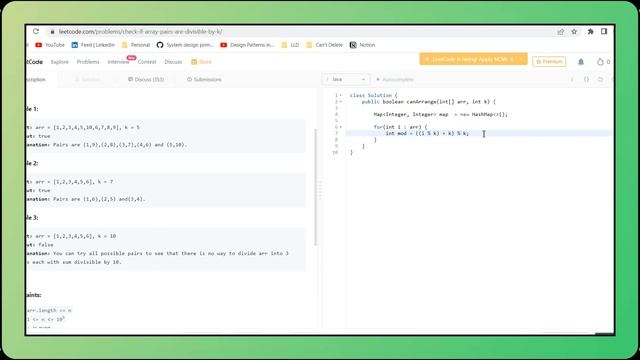Collapse the class Solution fold arrow on line 1
Image resolution: width=640 pixels, height=360 pixels.
tap(341, 96)
